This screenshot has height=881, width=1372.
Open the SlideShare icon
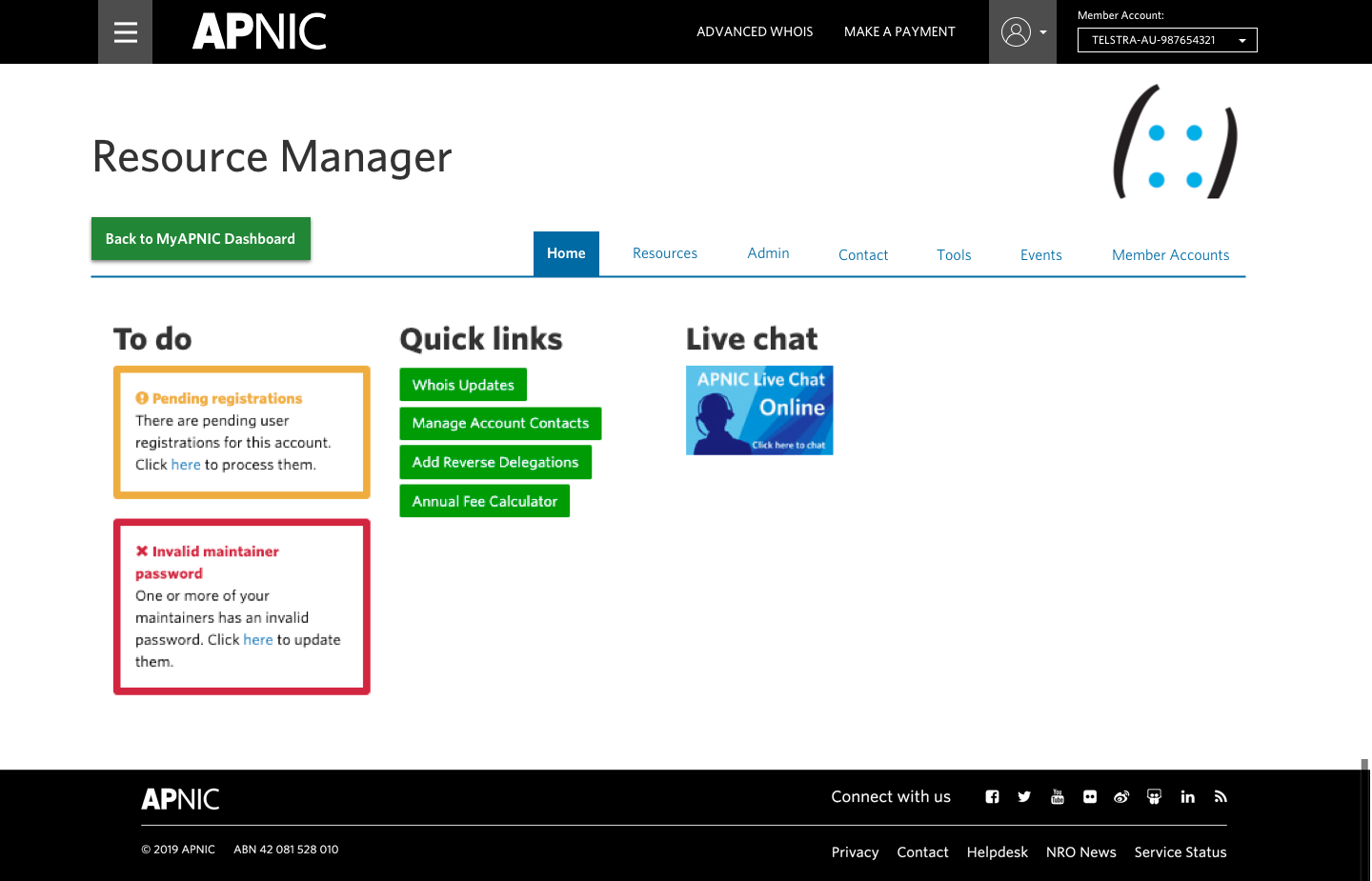(1154, 796)
